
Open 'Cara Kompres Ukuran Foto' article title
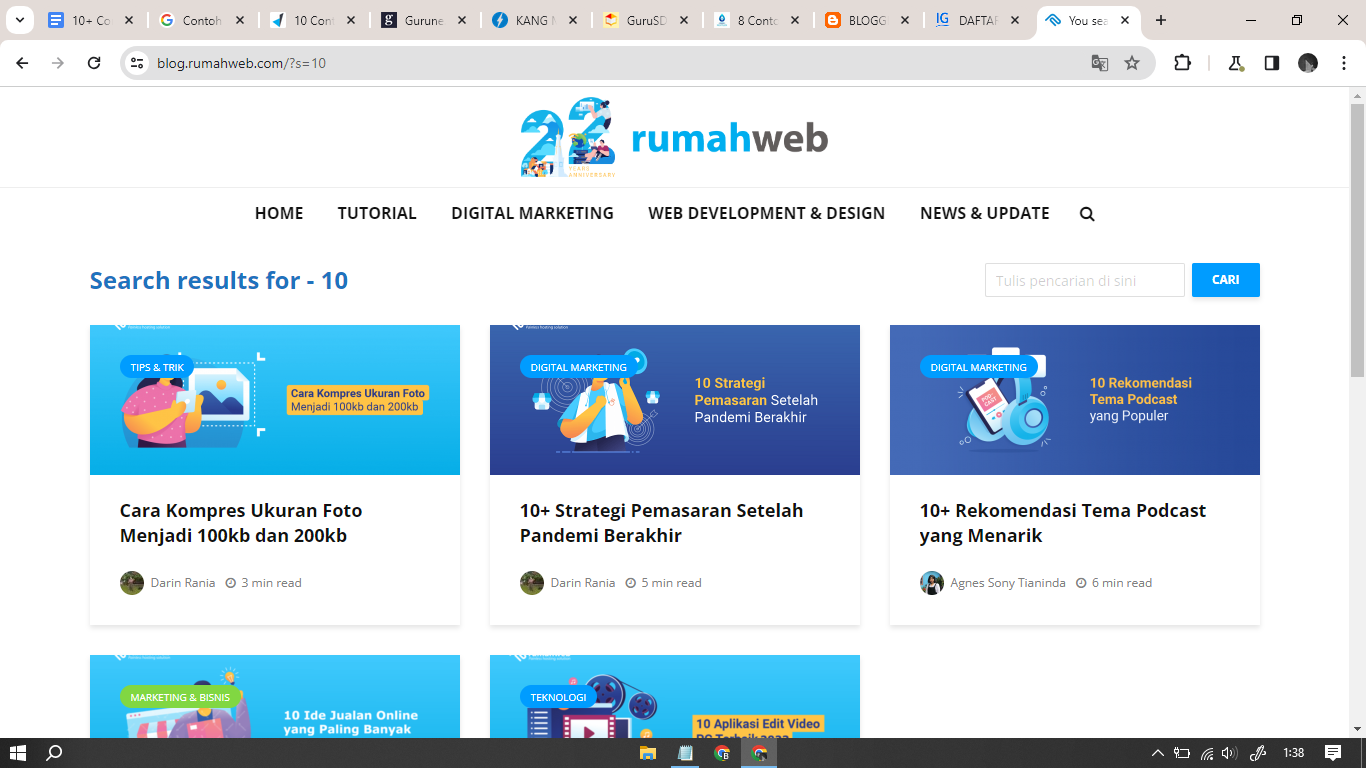241,523
